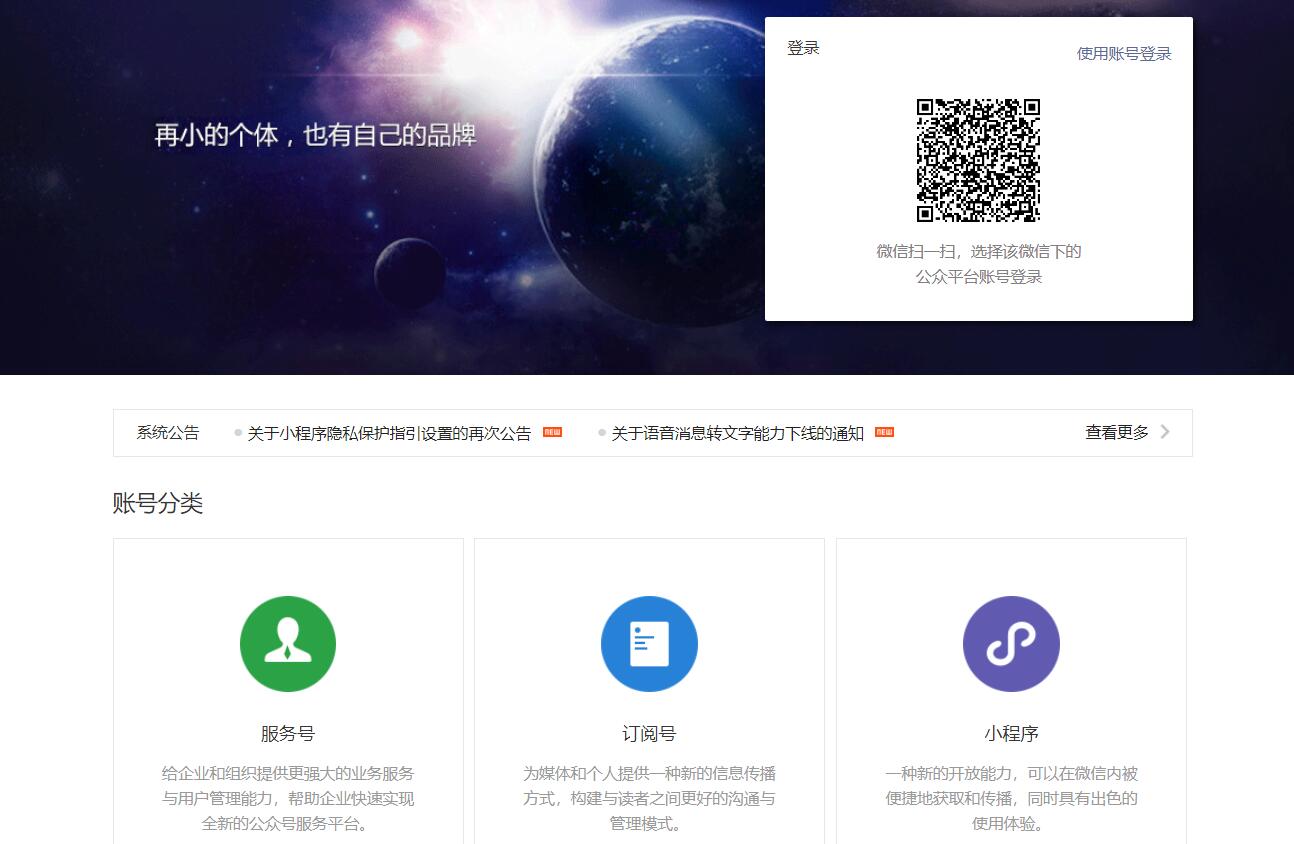
Task: Open announcement 关于语音消息转文字能力下线的通知
Action: (x=738, y=433)
